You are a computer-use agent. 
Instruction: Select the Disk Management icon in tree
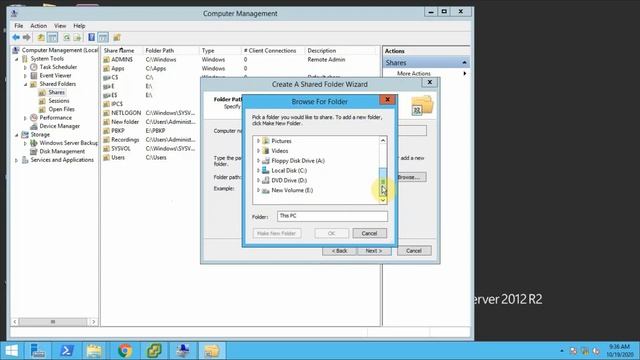[x=34, y=151]
